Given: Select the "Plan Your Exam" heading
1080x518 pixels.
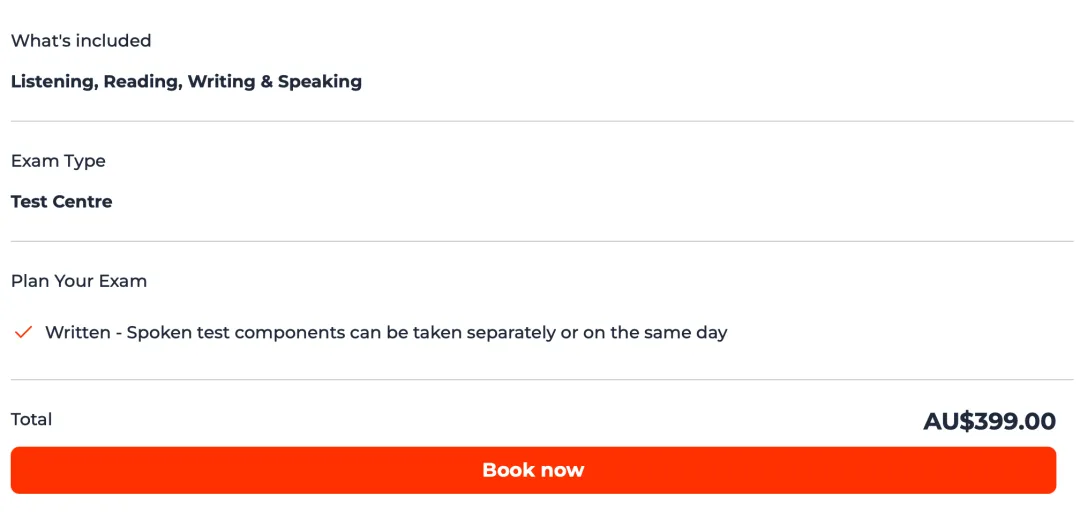Looking at the screenshot, I should 79,281.
